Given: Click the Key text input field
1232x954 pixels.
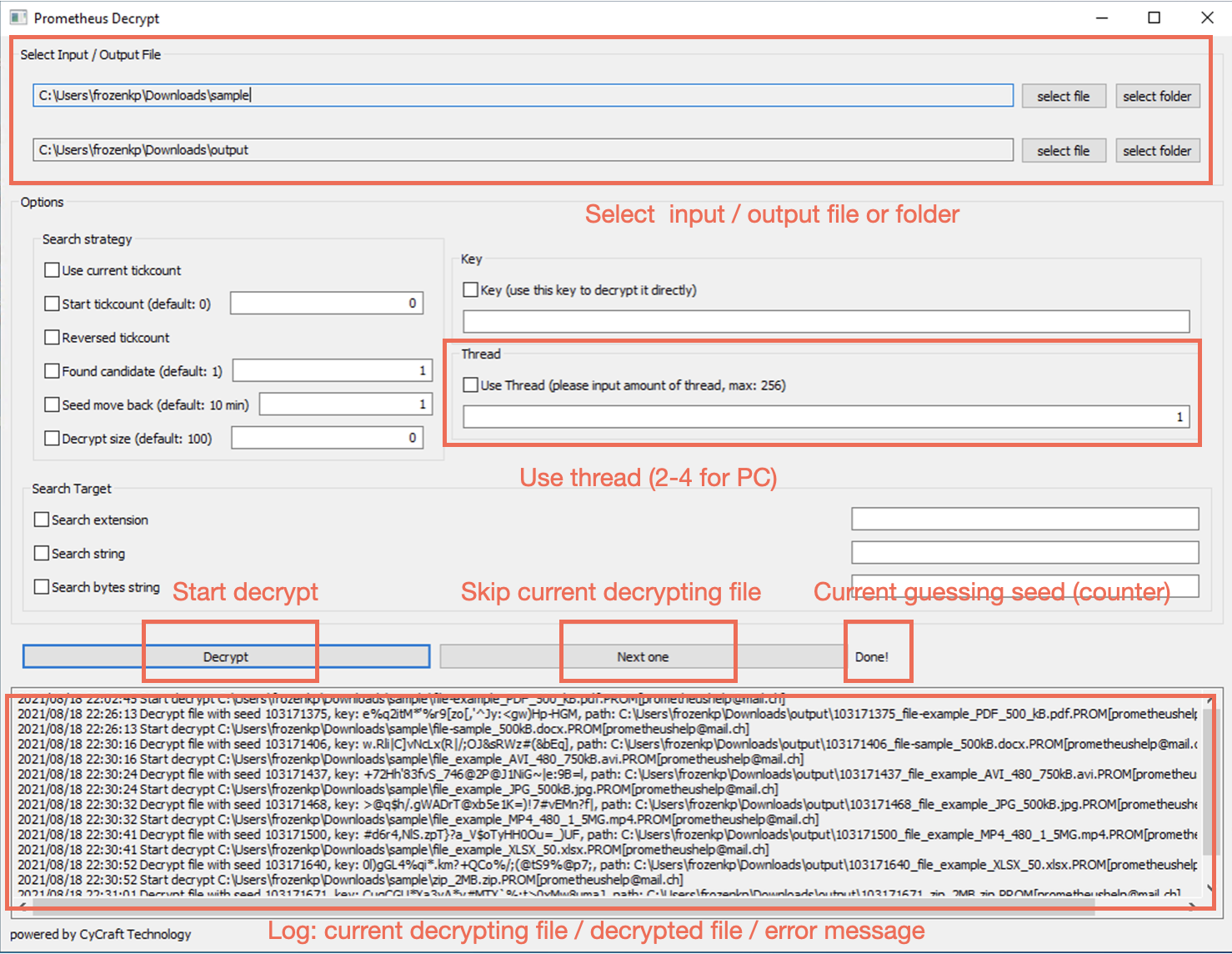Looking at the screenshot, I should [826, 322].
